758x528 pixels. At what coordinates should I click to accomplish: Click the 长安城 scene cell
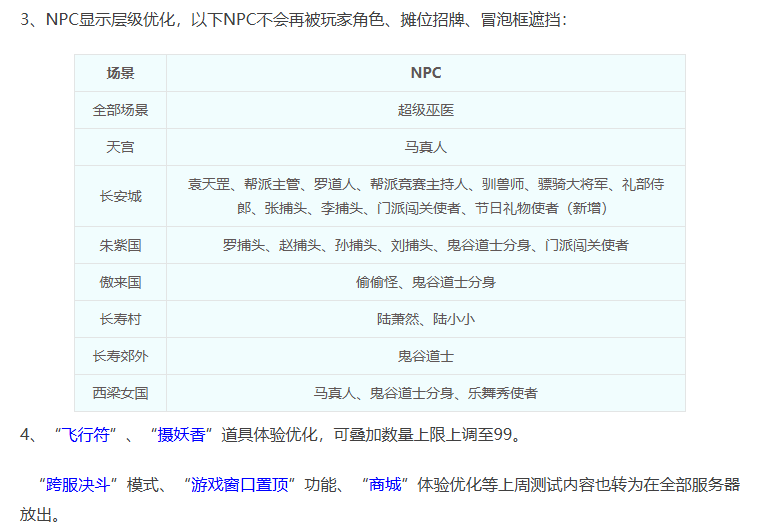120,196
